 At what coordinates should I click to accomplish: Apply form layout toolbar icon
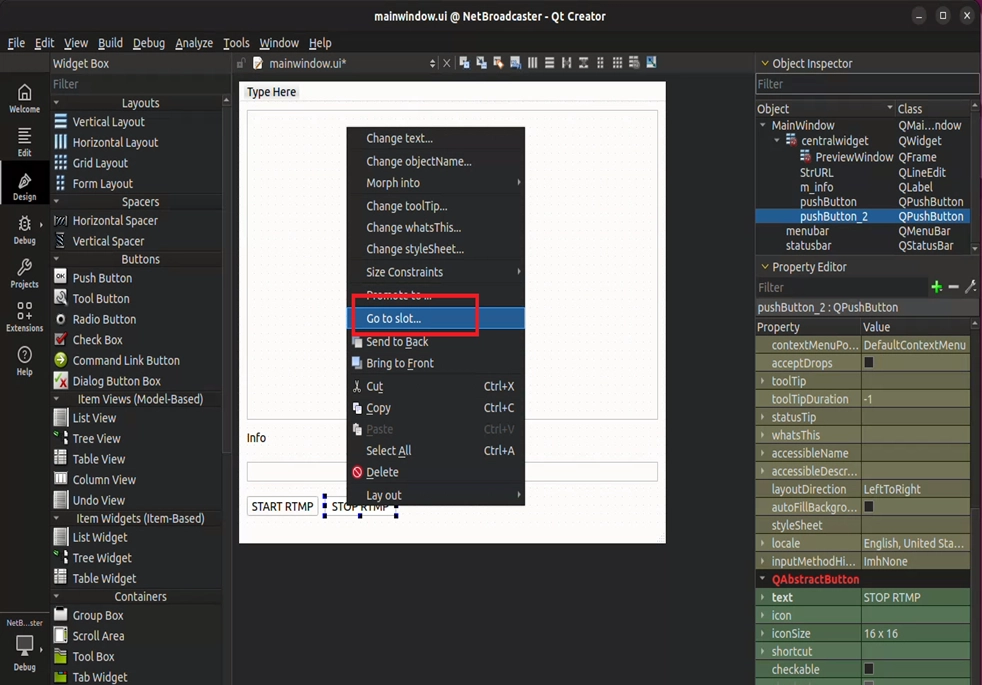600,63
